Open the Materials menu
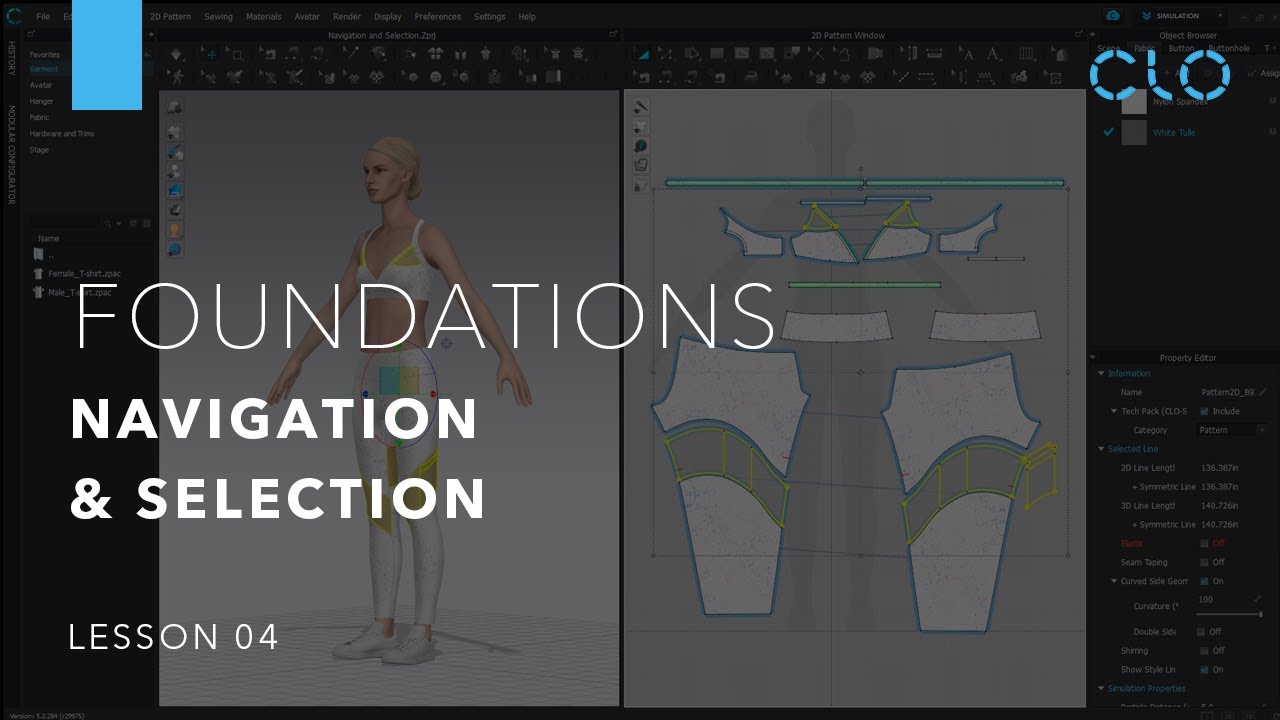The height and width of the screenshot is (720, 1280). click(x=264, y=16)
